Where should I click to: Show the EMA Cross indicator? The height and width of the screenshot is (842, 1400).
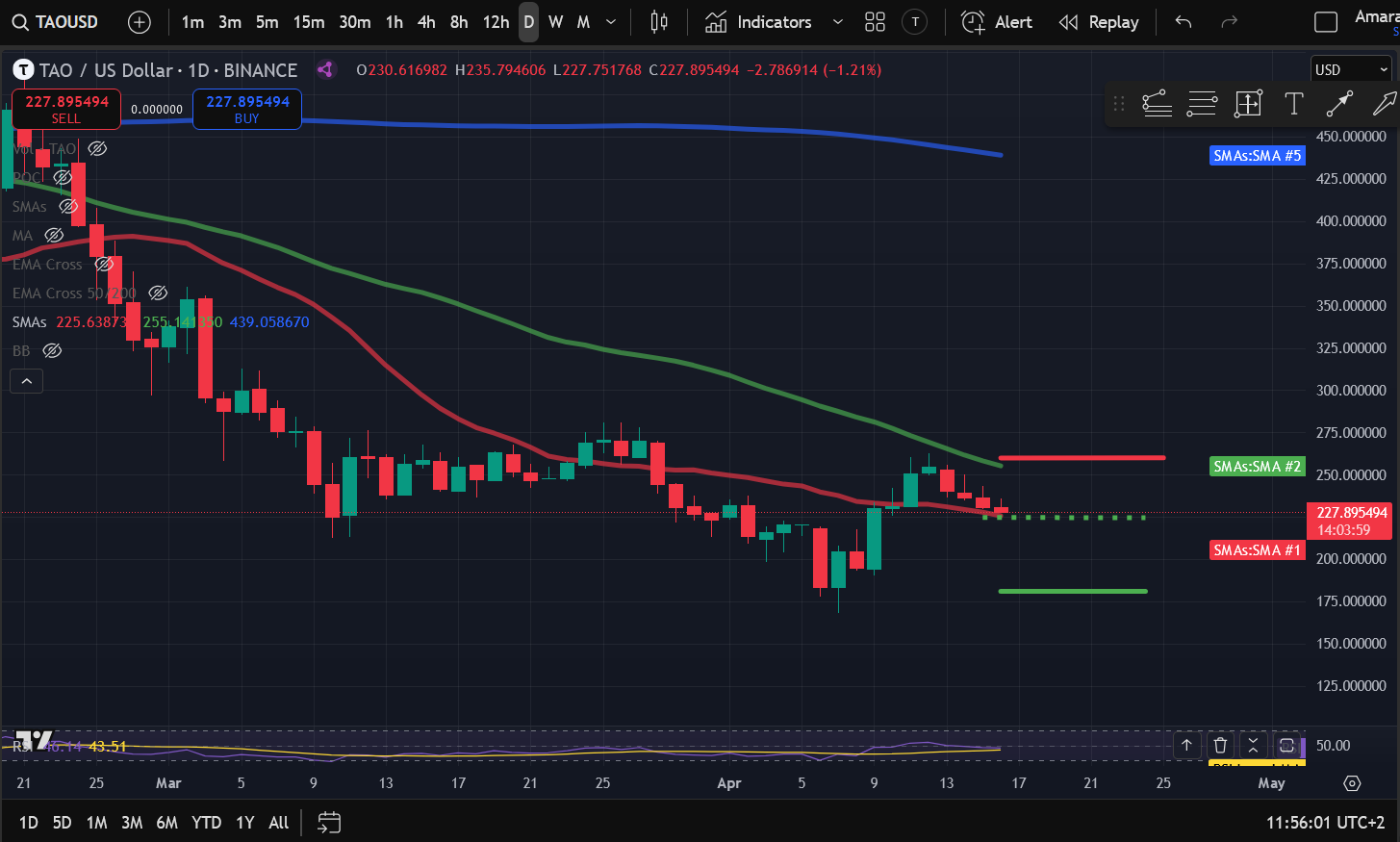tap(104, 265)
